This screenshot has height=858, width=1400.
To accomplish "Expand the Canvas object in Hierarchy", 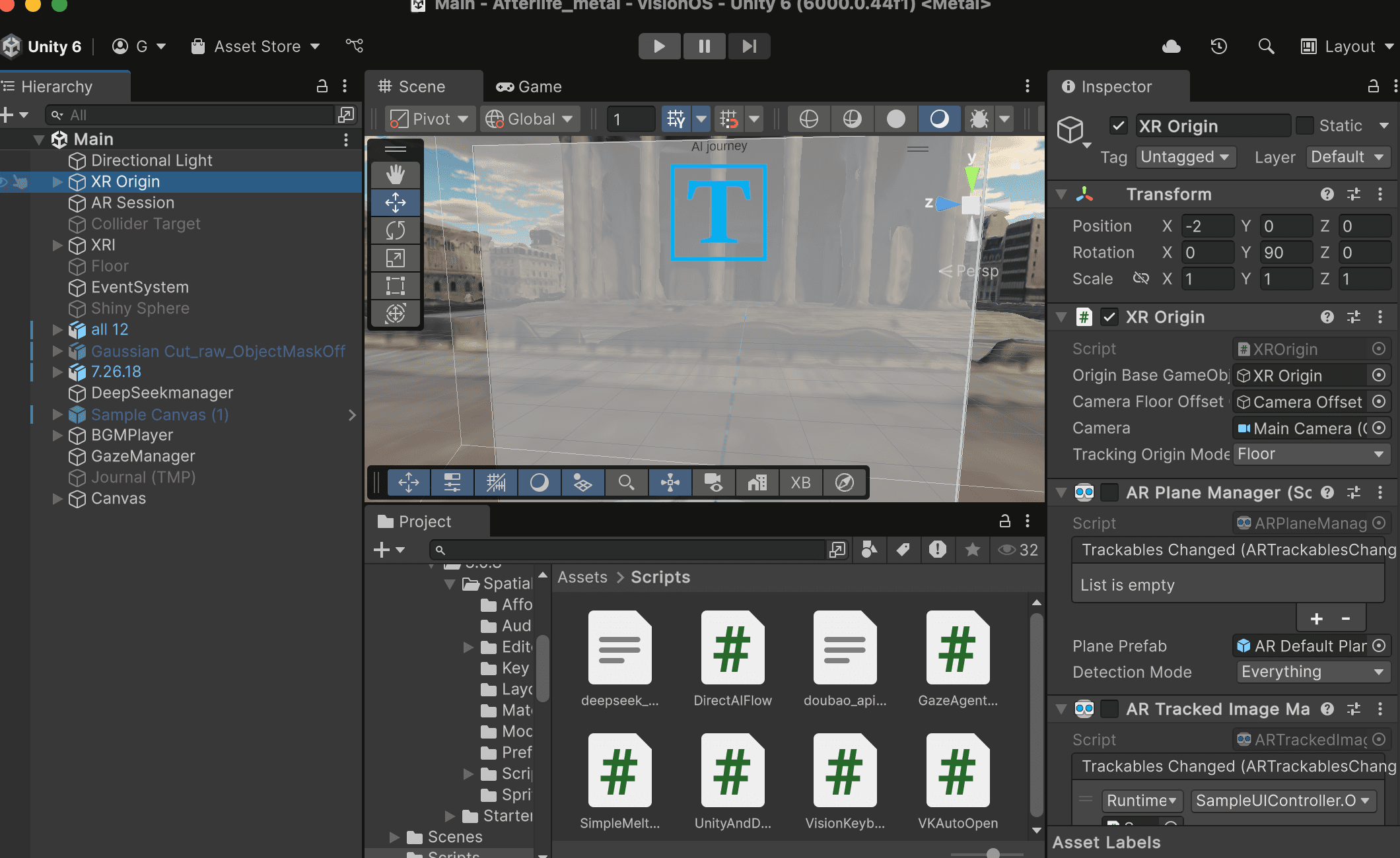I will [x=57, y=498].
